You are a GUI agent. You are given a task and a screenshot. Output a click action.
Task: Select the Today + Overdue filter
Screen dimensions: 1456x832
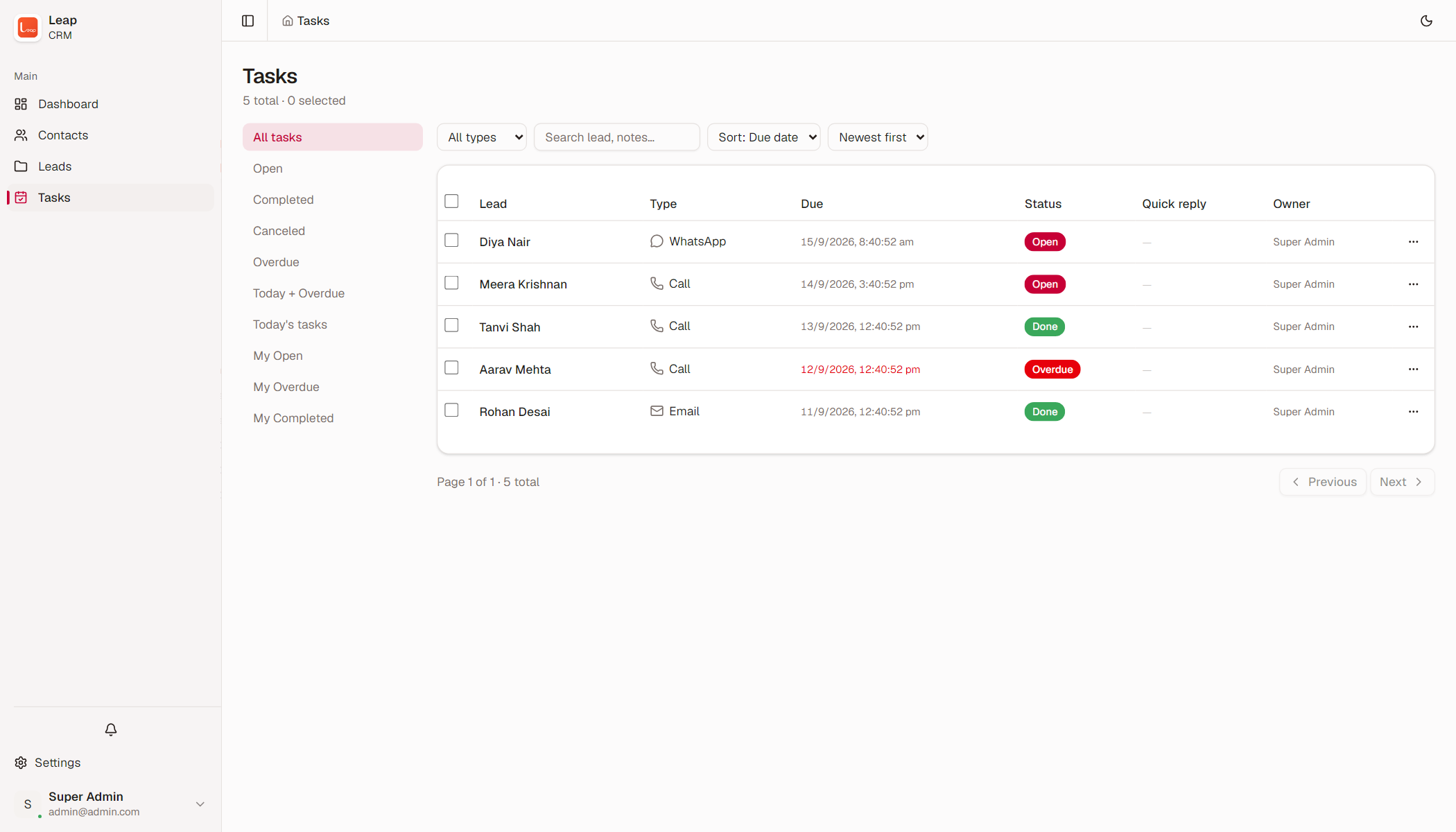(x=333, y=293)
